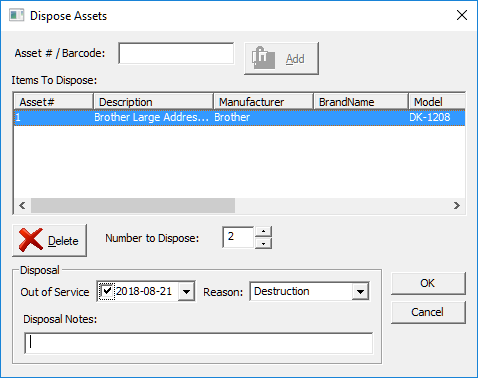Viewport: 478px width, 378px height.
Task: Sort by Description column header
Action: (x=153, y=102)
